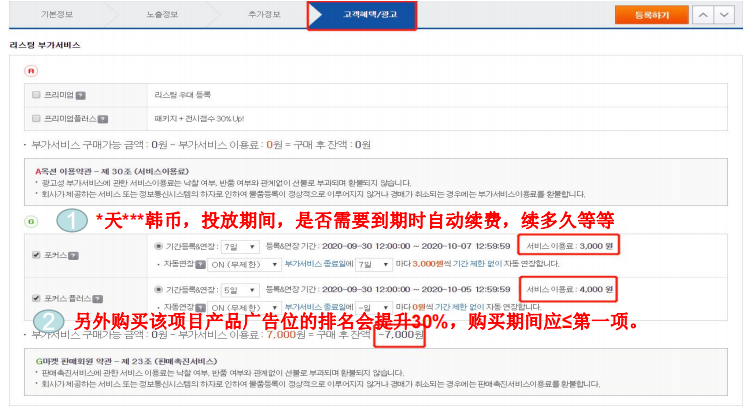Click the 기간 제한 없이 link in 포커스 row
Screen dimensions: 747x413
tap(477, 263)
